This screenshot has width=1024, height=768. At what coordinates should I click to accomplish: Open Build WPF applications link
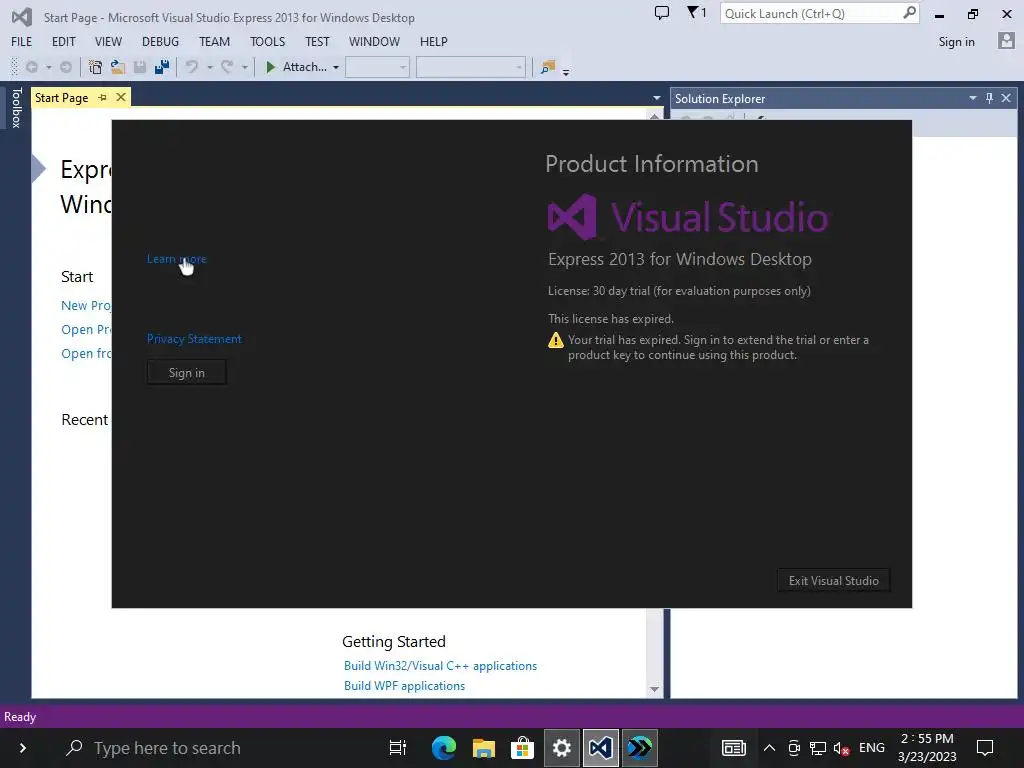tap(404, 686)
